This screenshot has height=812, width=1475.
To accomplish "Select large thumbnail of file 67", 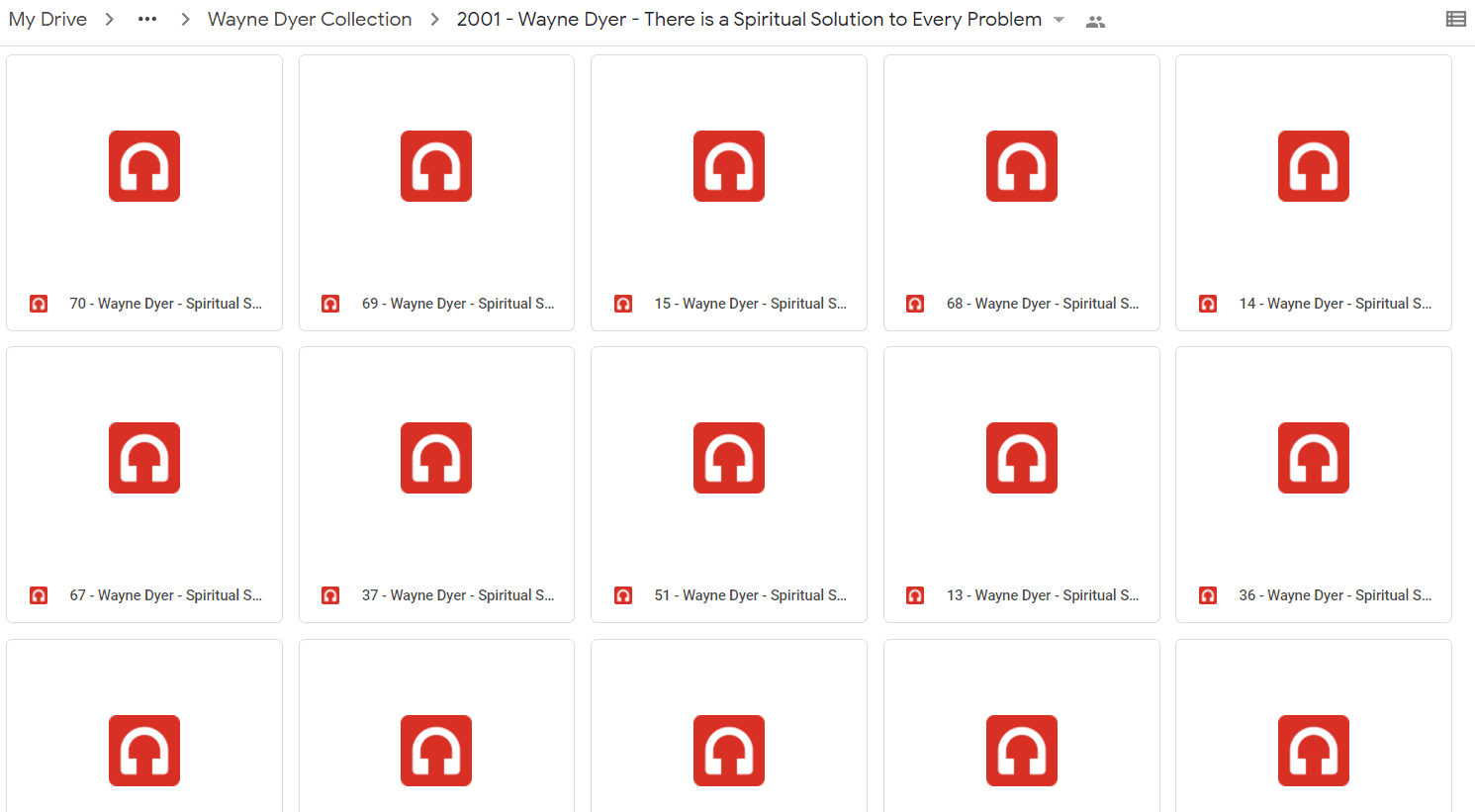I will 144,458.
